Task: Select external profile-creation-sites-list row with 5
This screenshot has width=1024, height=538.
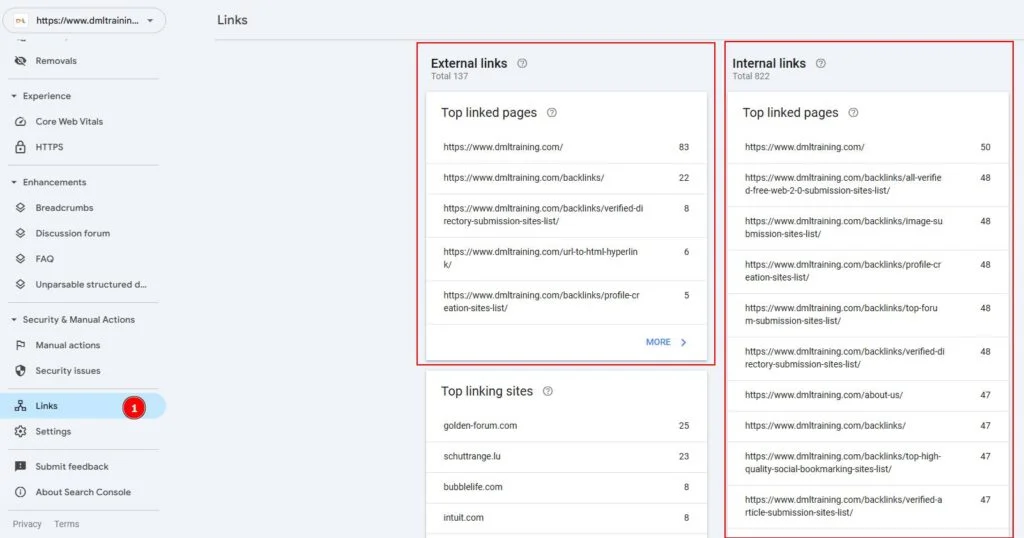Action: point(566,302)
